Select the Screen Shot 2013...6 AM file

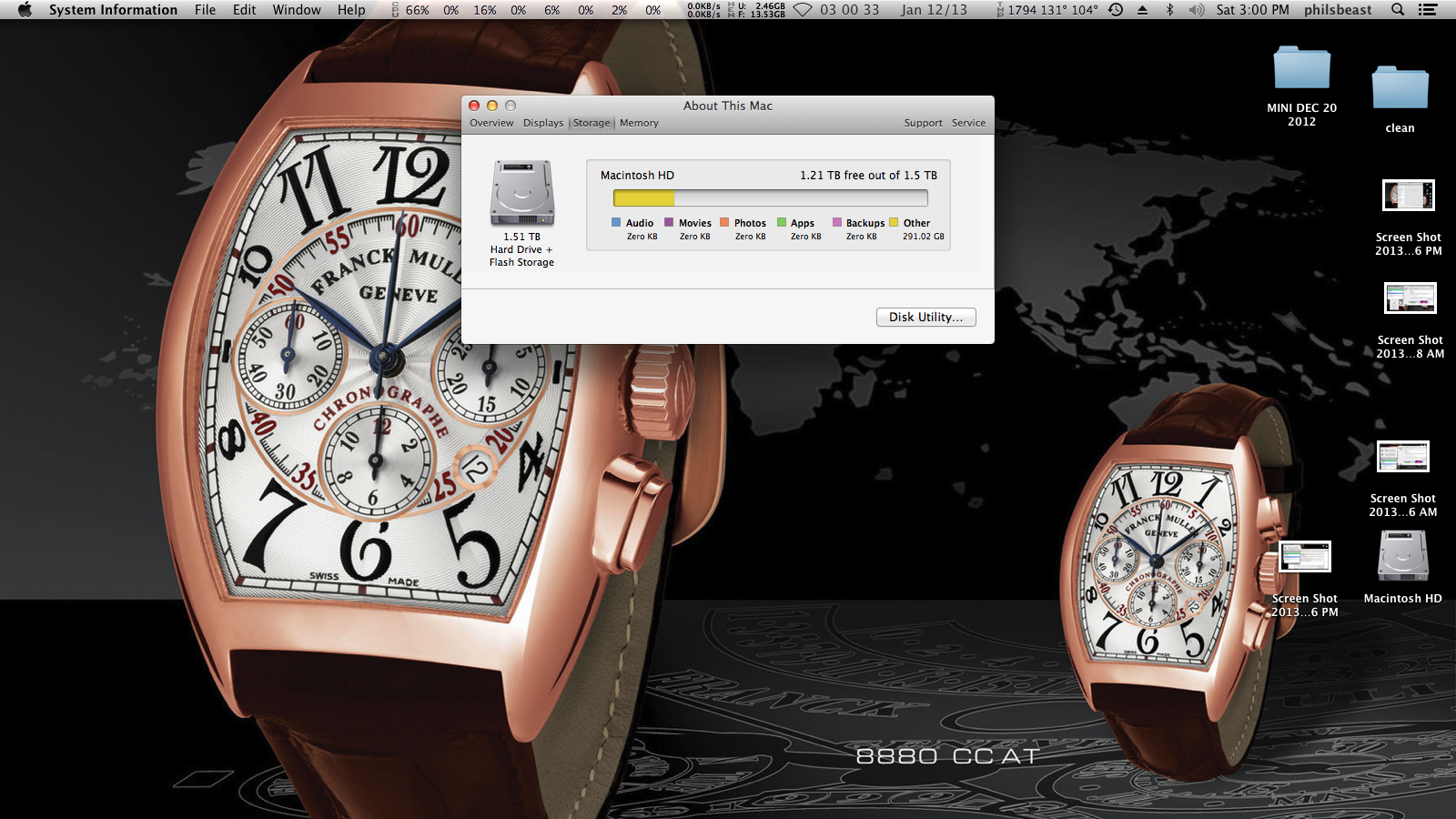1402,479
